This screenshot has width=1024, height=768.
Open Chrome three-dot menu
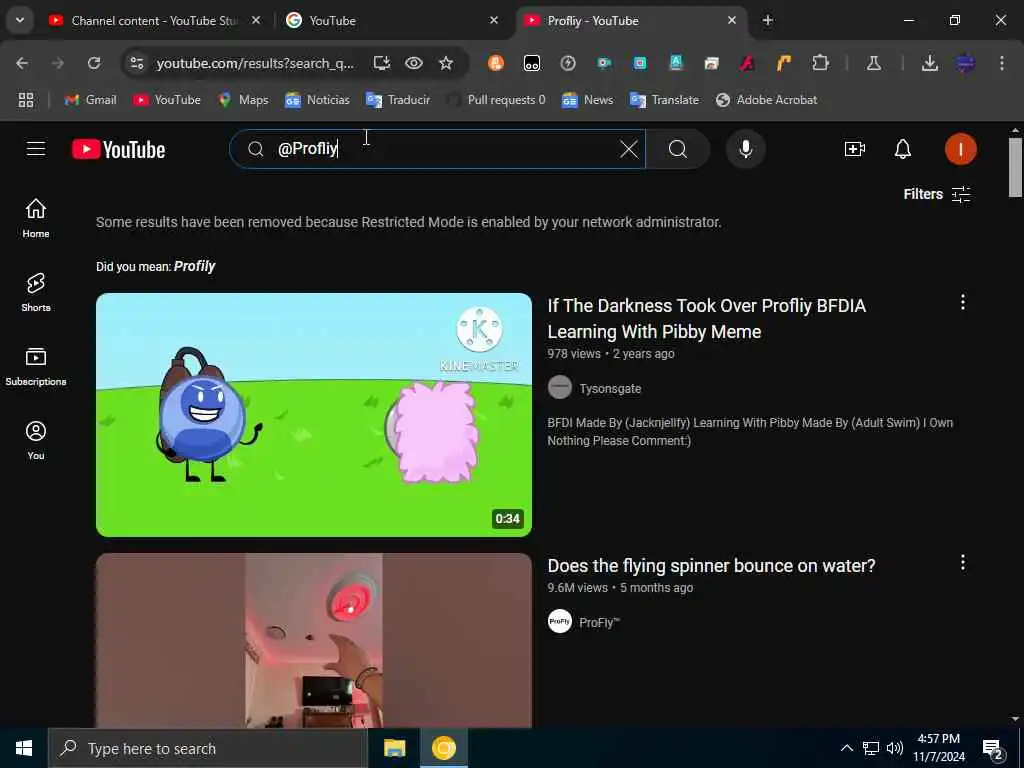1002,63
